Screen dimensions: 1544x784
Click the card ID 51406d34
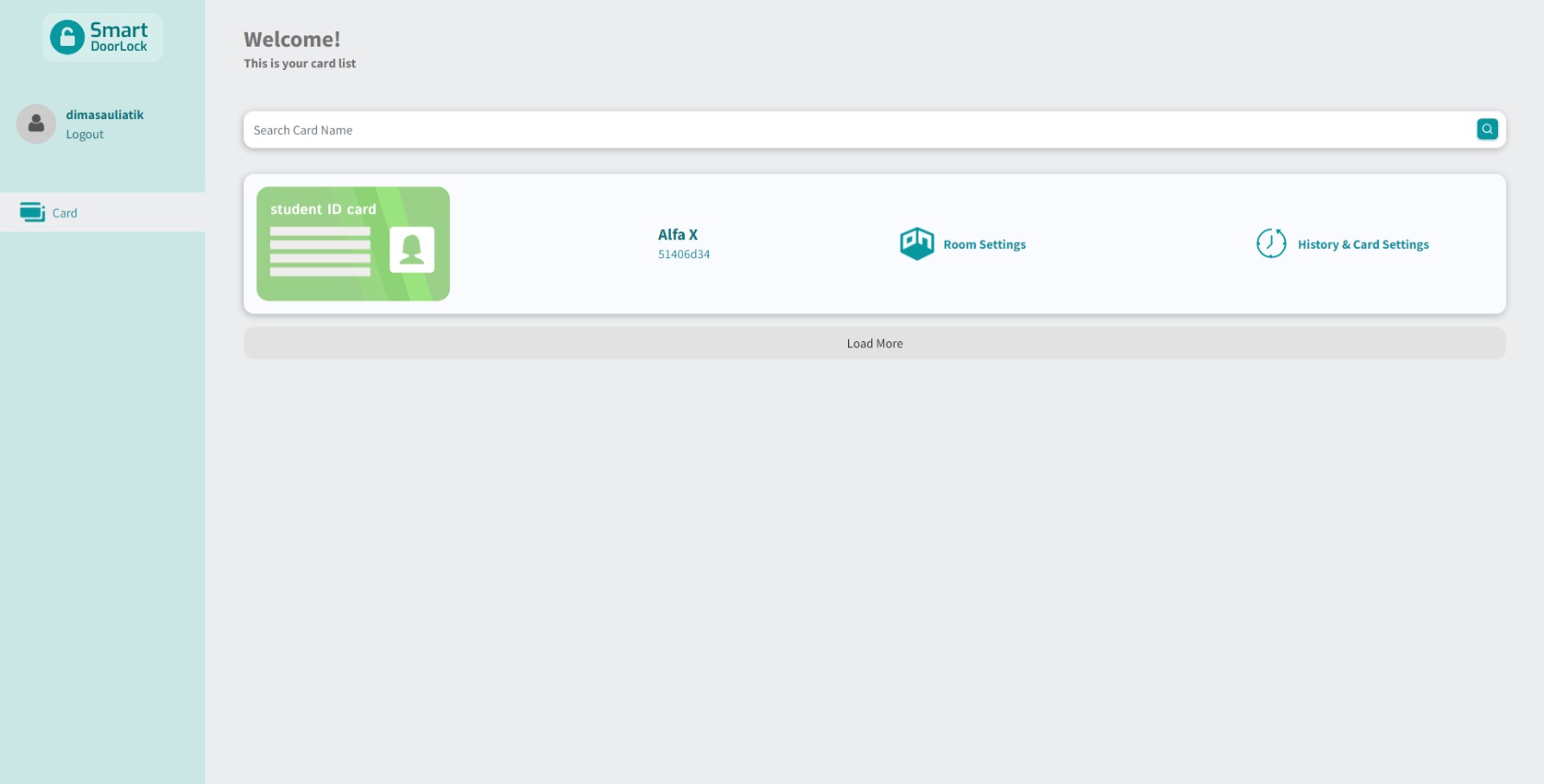(x=684, y=255)
